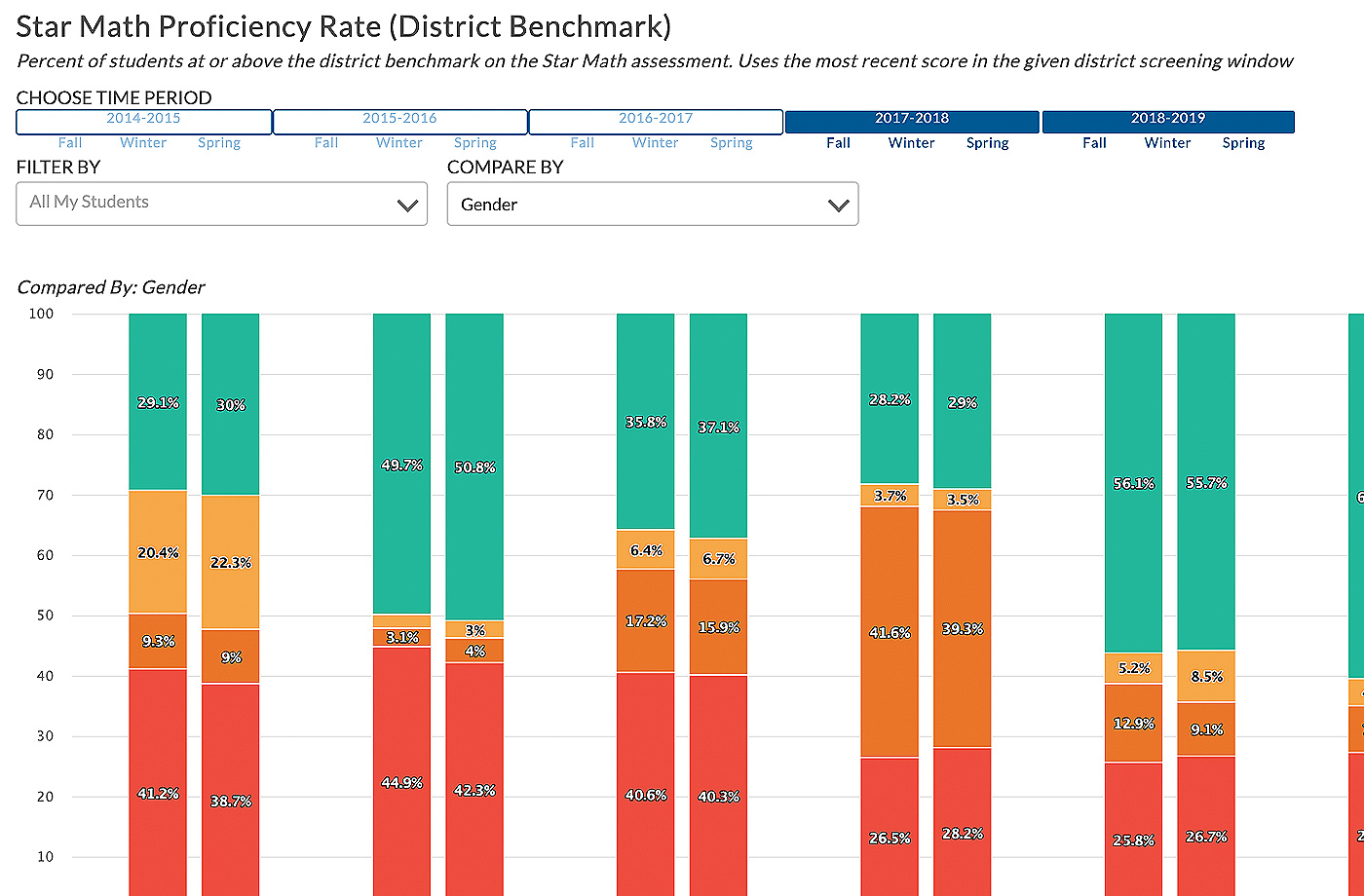The image size is (1364, 896).
Task: Click the green 49.7% bar segment
Action: pyautogui.click(x=401, y=464)
